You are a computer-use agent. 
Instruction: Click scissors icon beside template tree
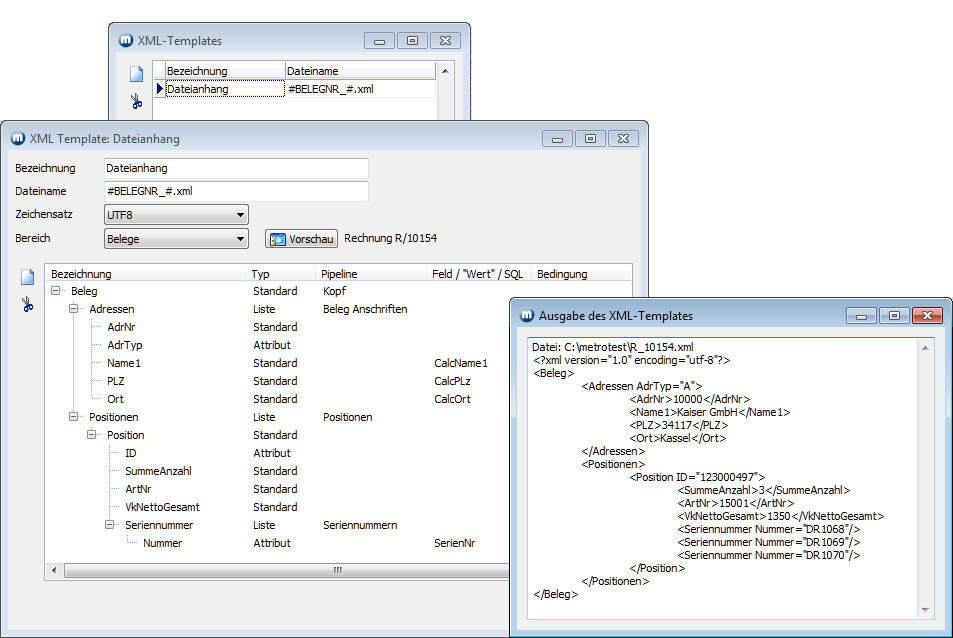click(28, 304)
